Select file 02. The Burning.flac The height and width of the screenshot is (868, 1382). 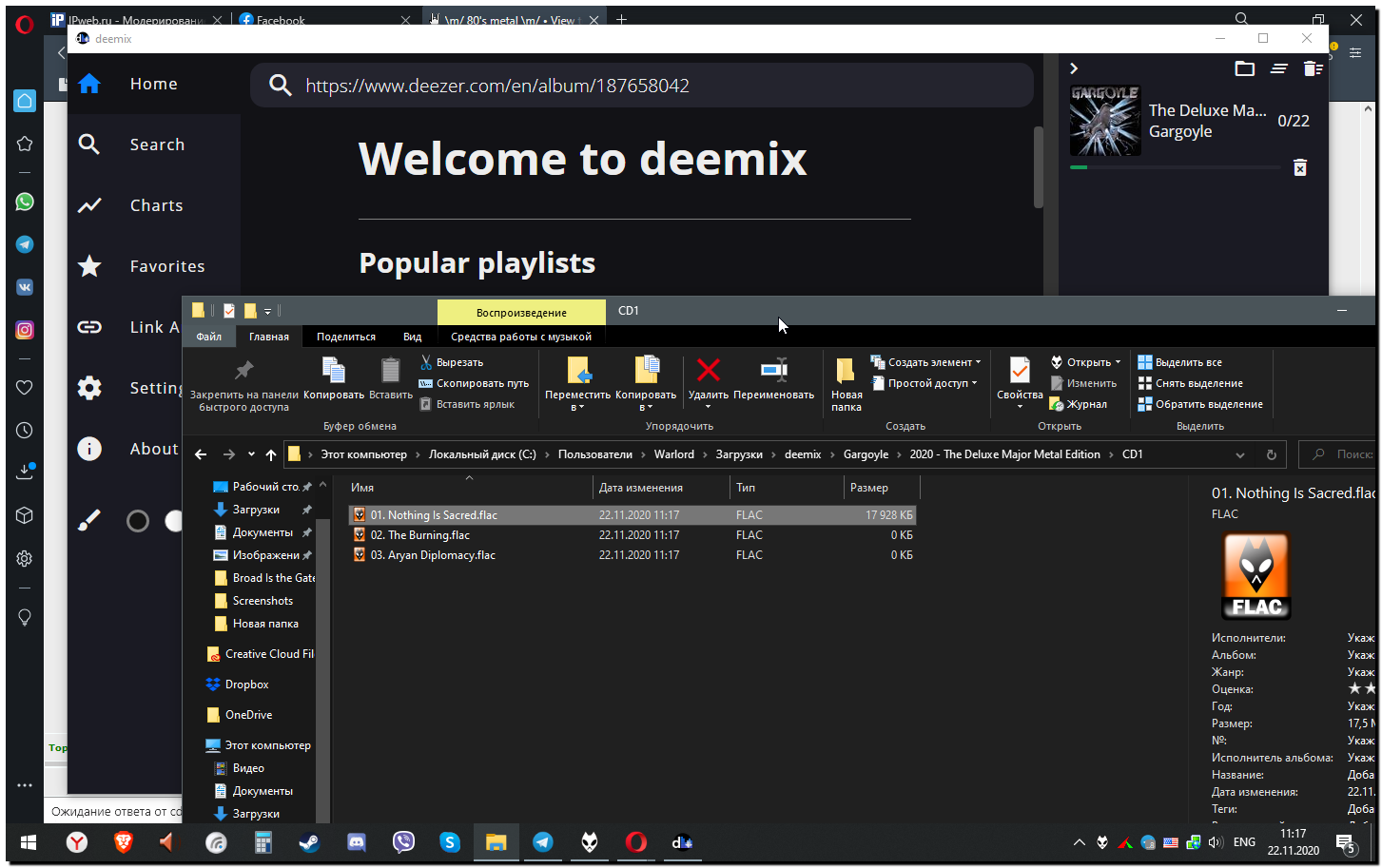[x=633, y=535]
